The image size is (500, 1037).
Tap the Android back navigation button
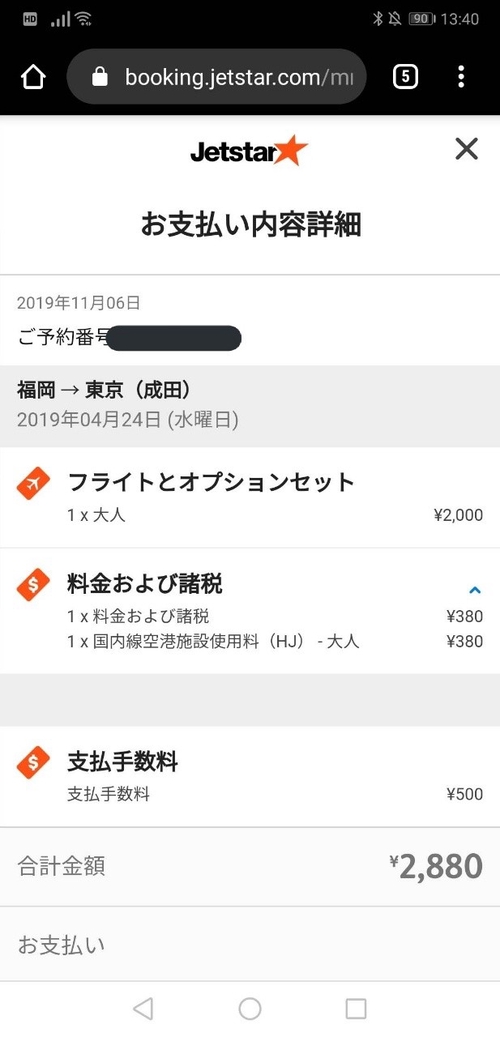point(143,1009)
